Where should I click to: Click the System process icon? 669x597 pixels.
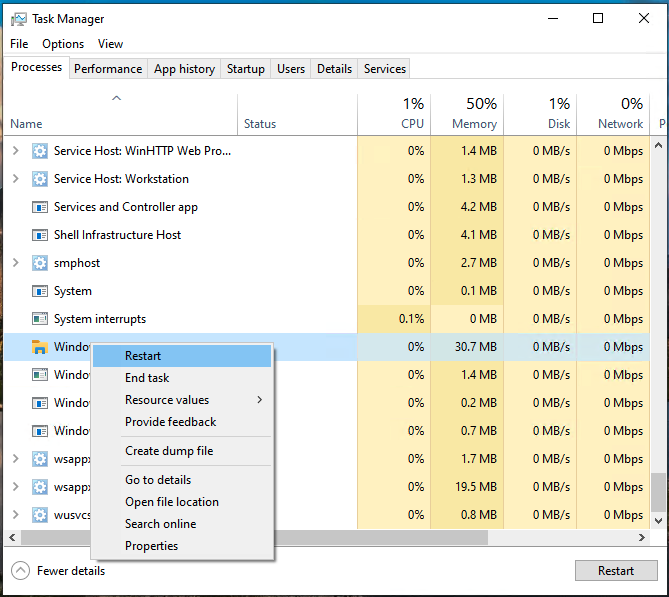pos(40,291)
